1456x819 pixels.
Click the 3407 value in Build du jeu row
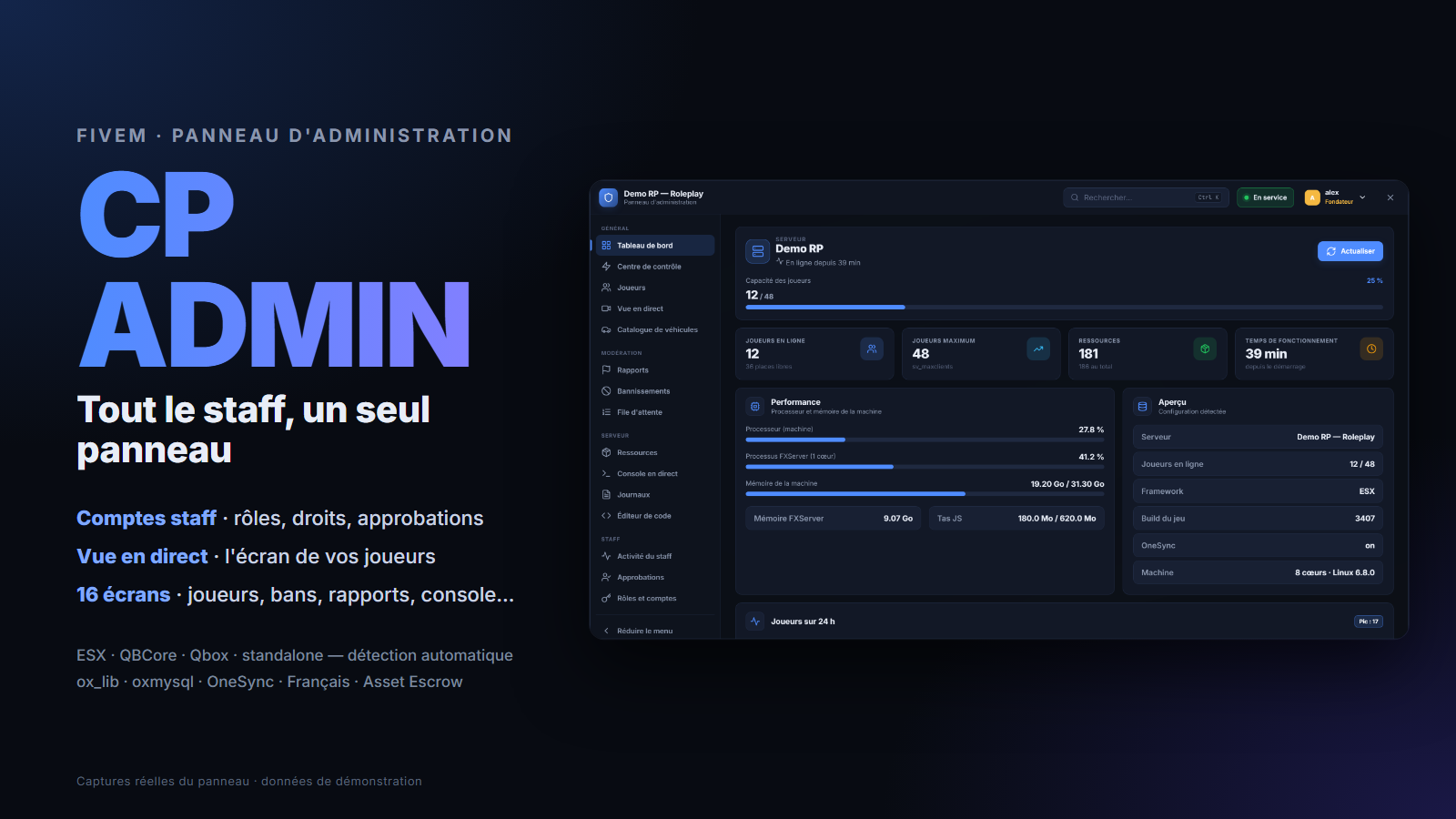coord(1365,519)
